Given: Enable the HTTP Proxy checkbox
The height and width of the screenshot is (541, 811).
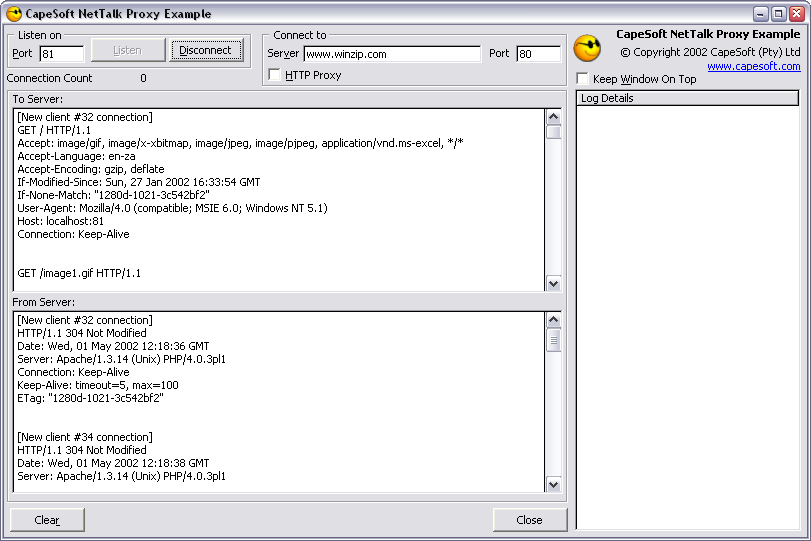Looking at the screenshot, I should (275, 75).
